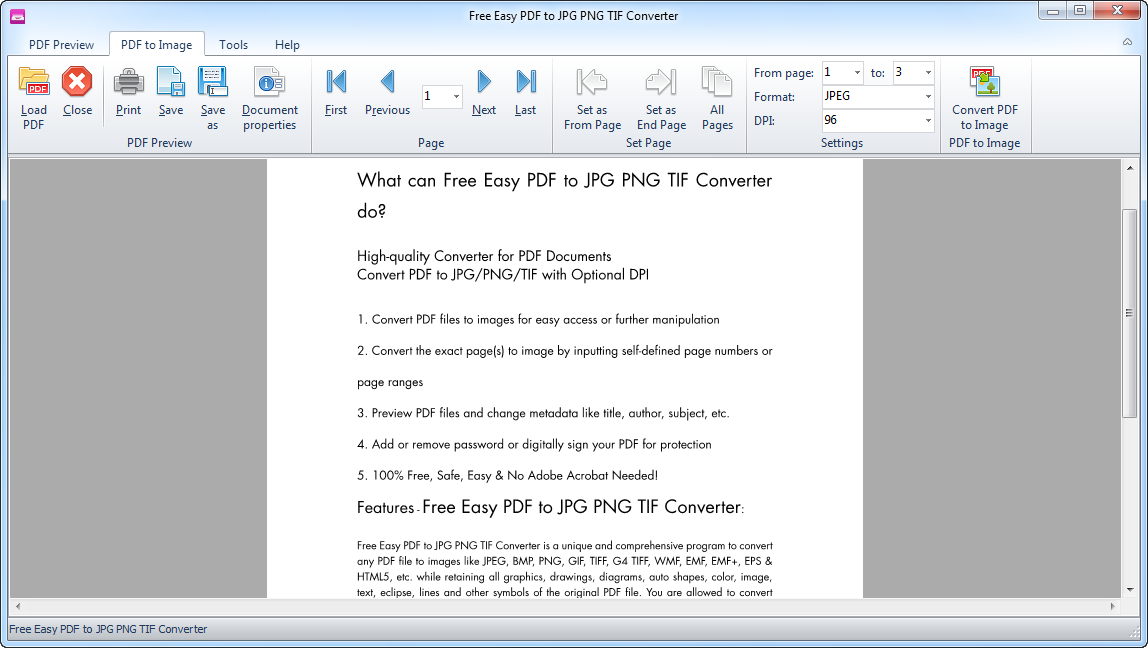Click the horizontal scroll left arrow
Image resolution: width=1148 pixels, height=648 pixels.
pos(18,606)
